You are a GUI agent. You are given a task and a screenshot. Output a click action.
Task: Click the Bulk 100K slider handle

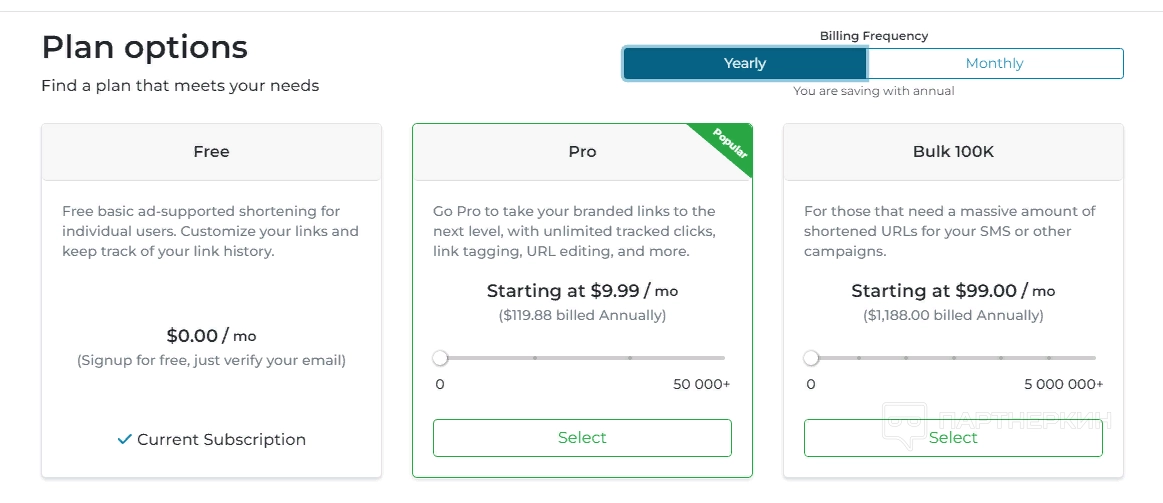[811, 357]
